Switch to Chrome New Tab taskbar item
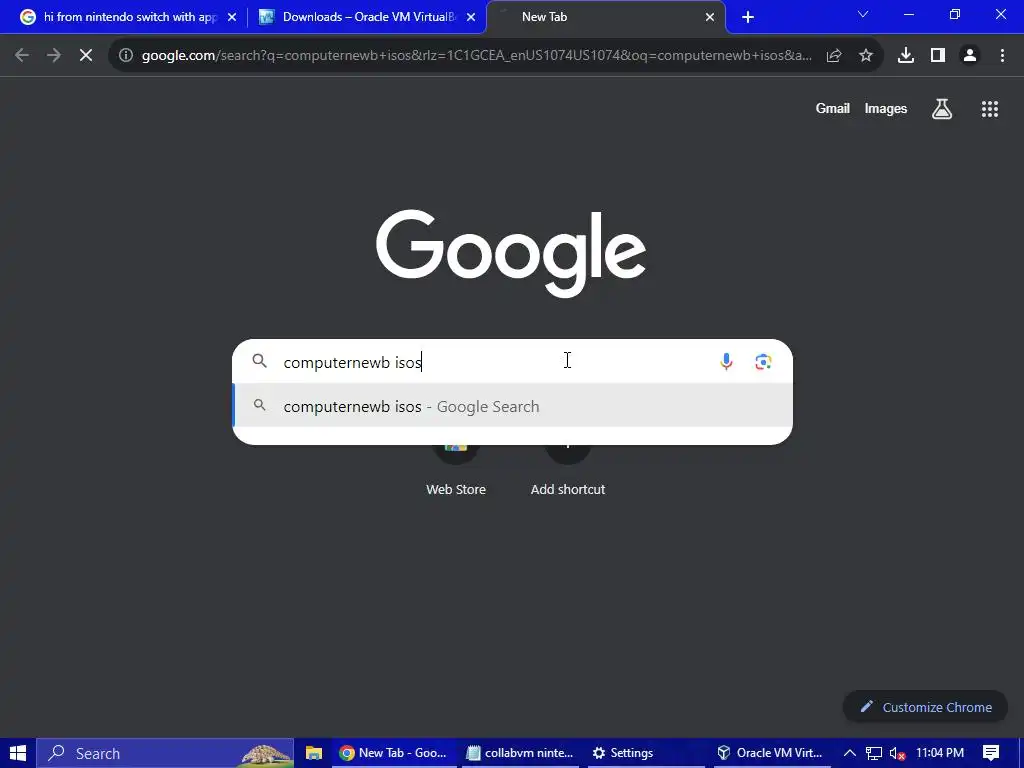Screen dimensions: 1024x768 click(x=393, y=753)
